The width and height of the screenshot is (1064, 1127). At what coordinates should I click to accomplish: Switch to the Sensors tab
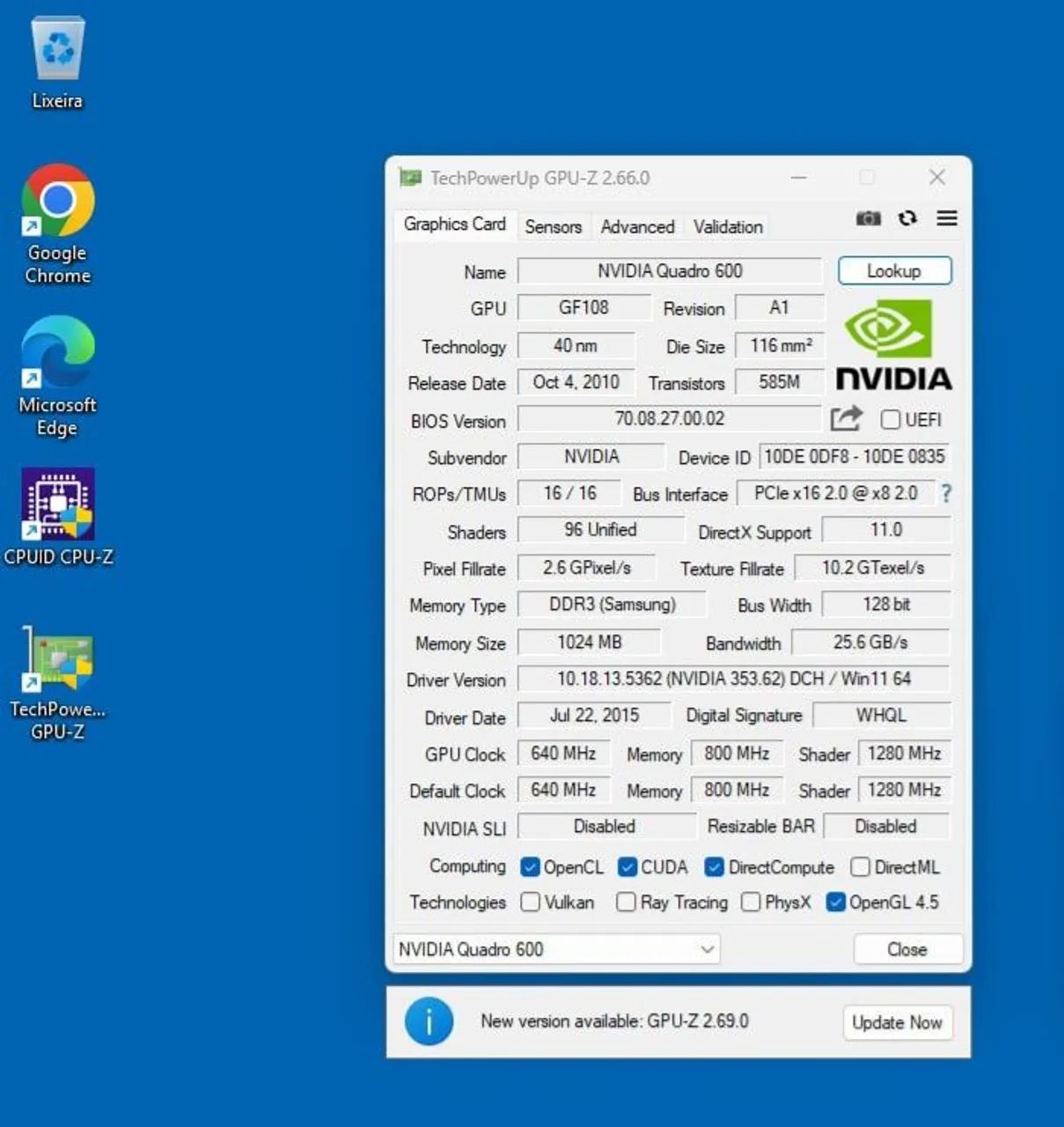click(554, 226)
